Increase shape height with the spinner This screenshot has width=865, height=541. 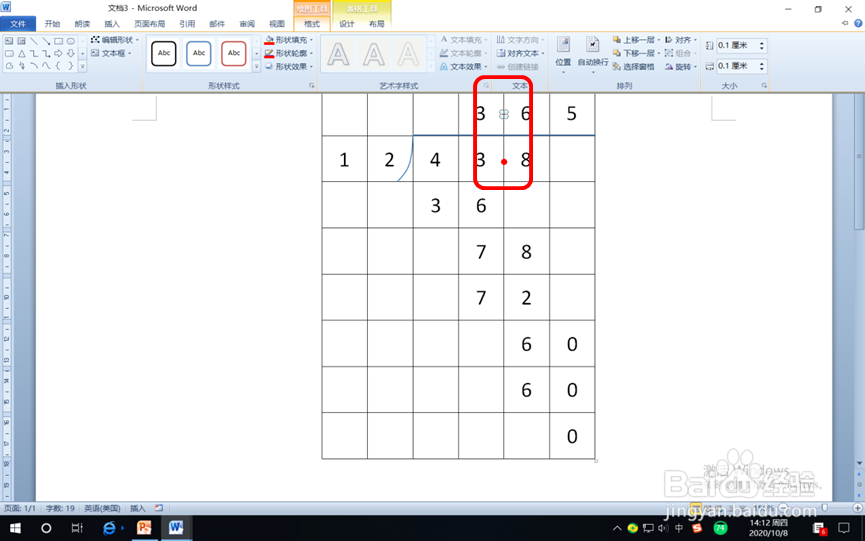point(762,42)
